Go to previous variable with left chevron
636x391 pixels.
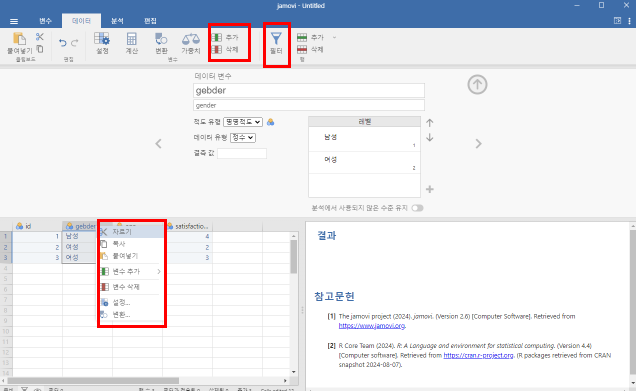click(159, 144)
